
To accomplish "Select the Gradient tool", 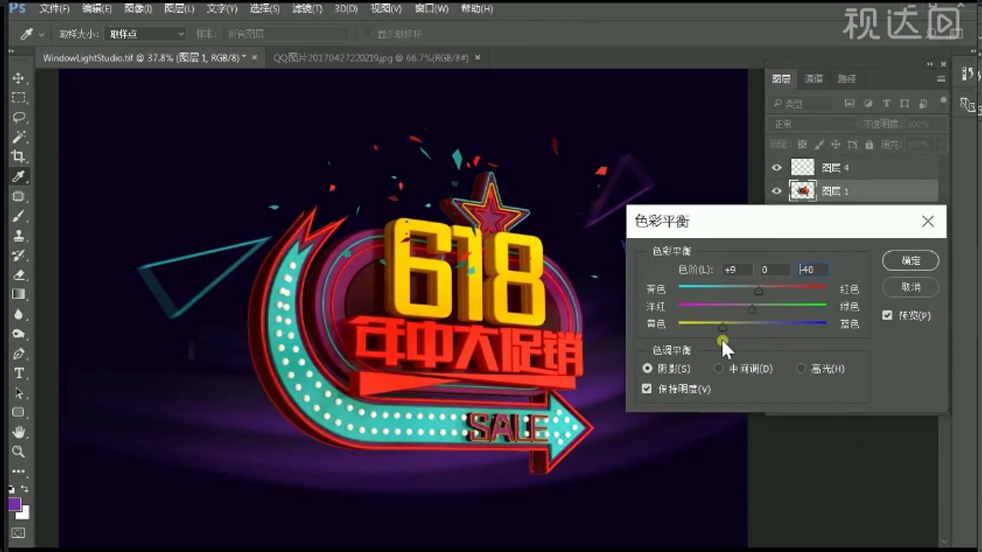I will tap(19, 294).
